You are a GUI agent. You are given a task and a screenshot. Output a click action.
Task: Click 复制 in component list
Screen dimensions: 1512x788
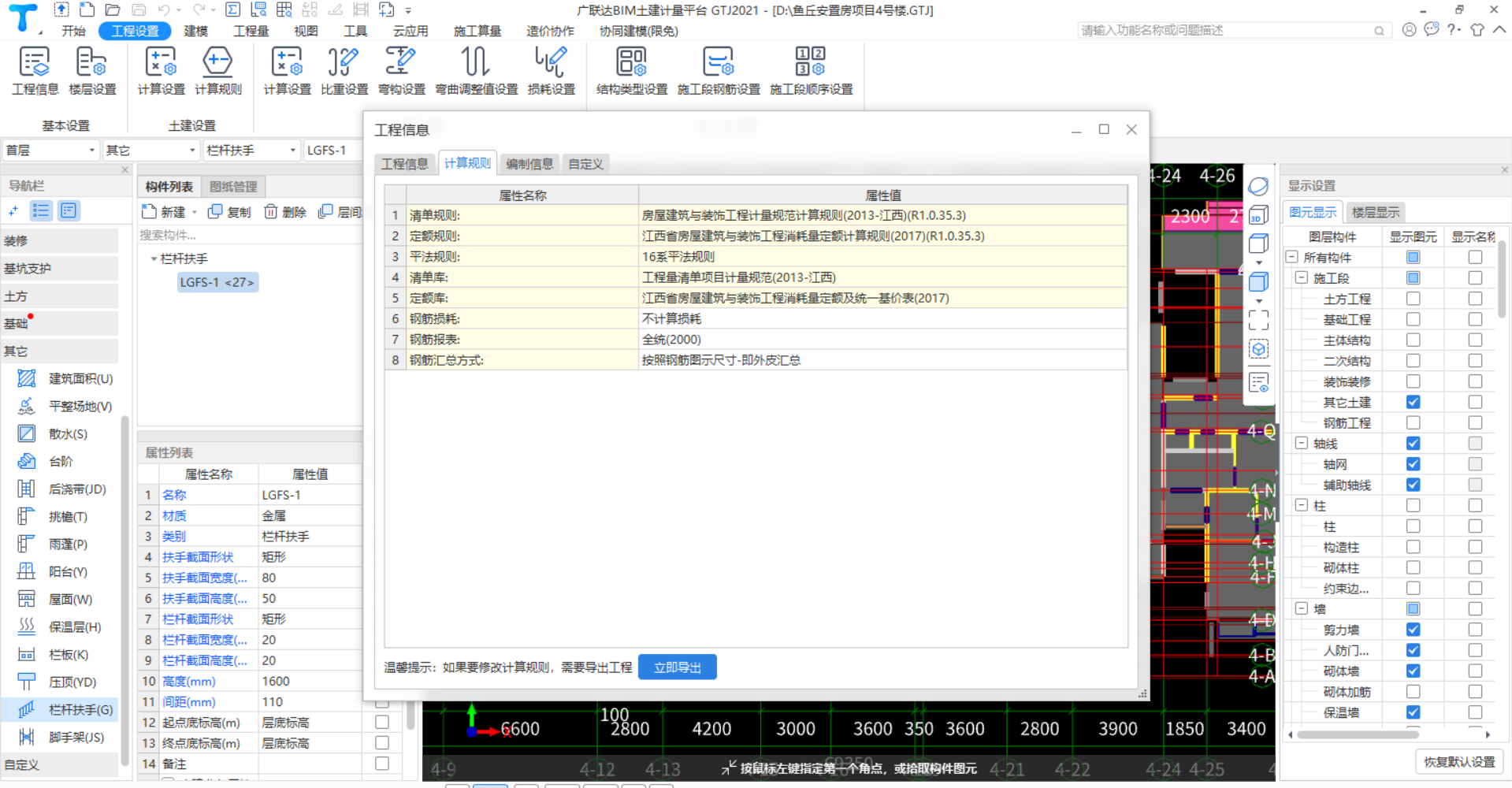pyautogui.click(x=229, y=212)
